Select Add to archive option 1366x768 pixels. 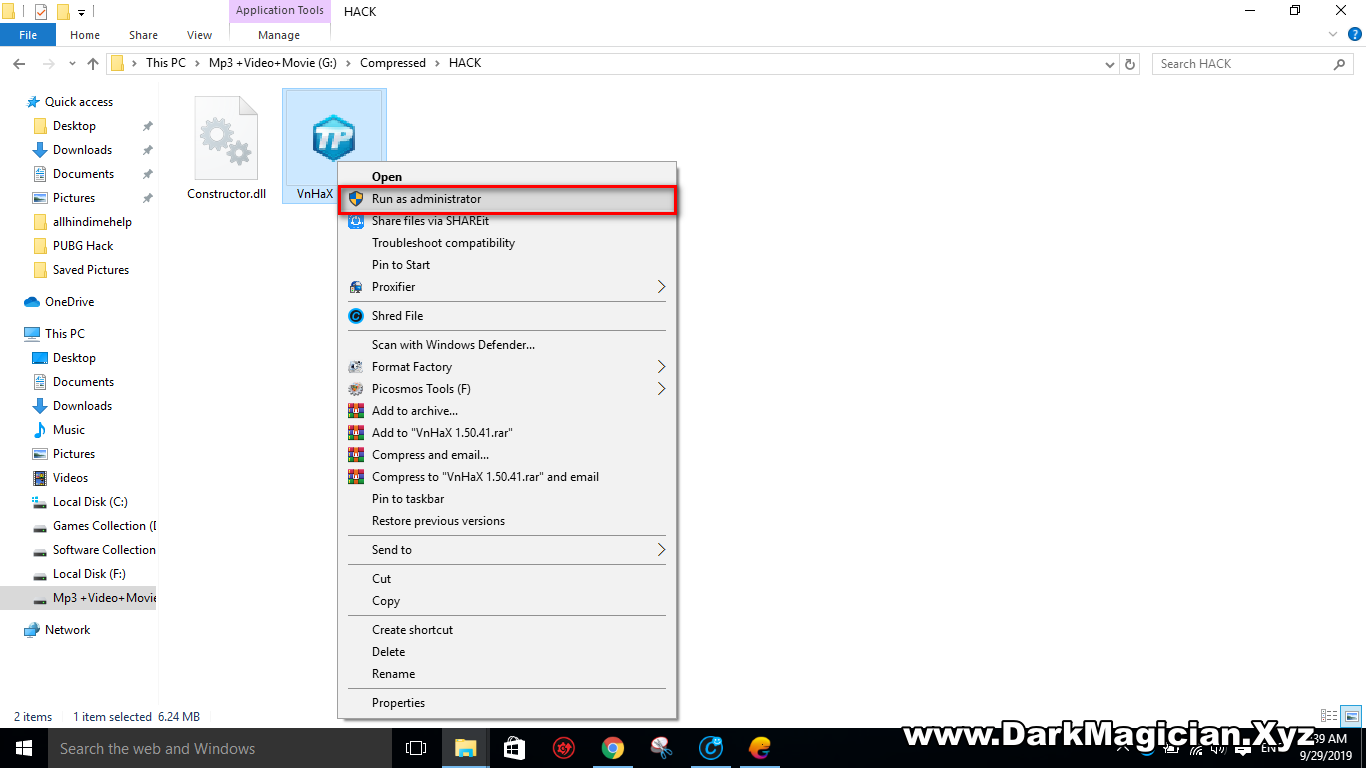coord(507,411)
